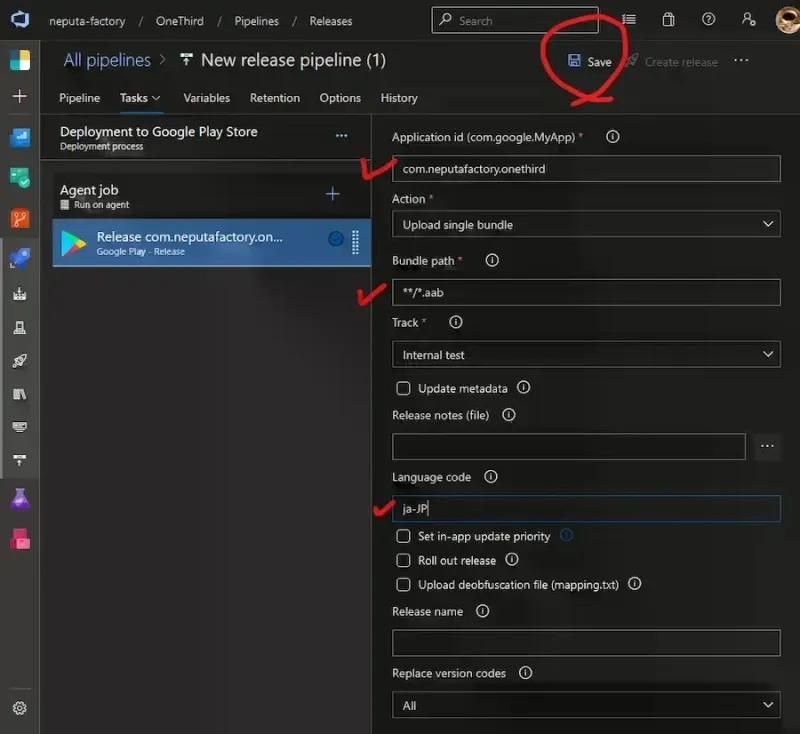Click into the Release name input field

coord(585,642)
